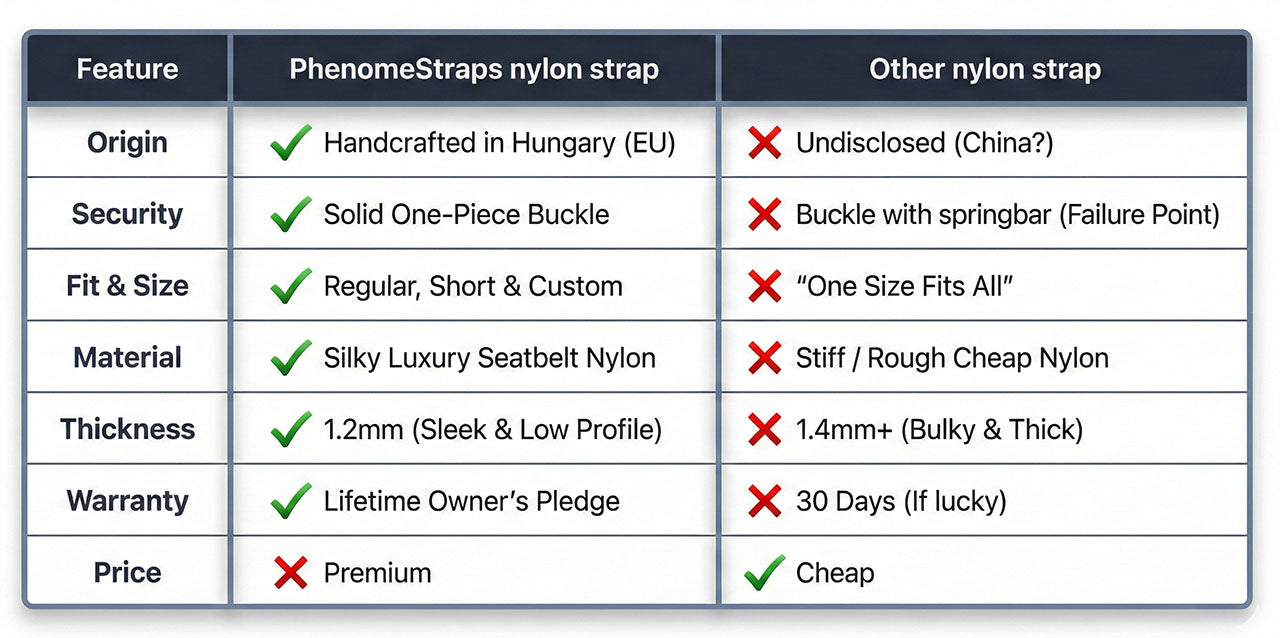This screenshot has height=638, width=1280.
Task: Click the 1.4mm+ (Bulky & Thick) text
Action: tap(939, 429)
